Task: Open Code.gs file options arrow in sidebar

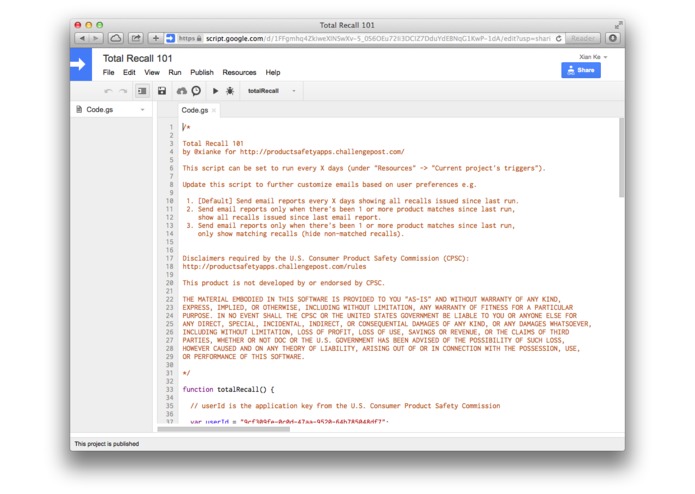Action: tap(142, 109)
